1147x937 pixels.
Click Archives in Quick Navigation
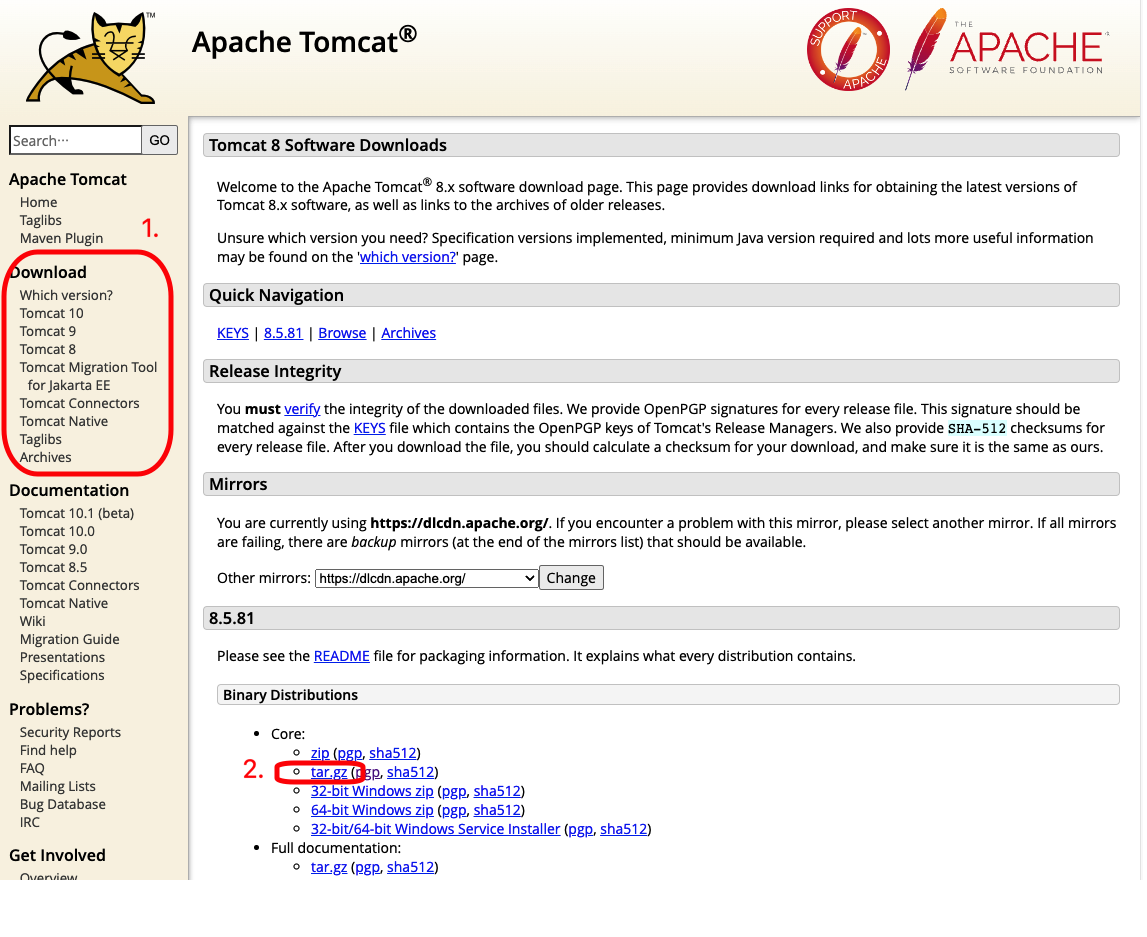(408, 333)
